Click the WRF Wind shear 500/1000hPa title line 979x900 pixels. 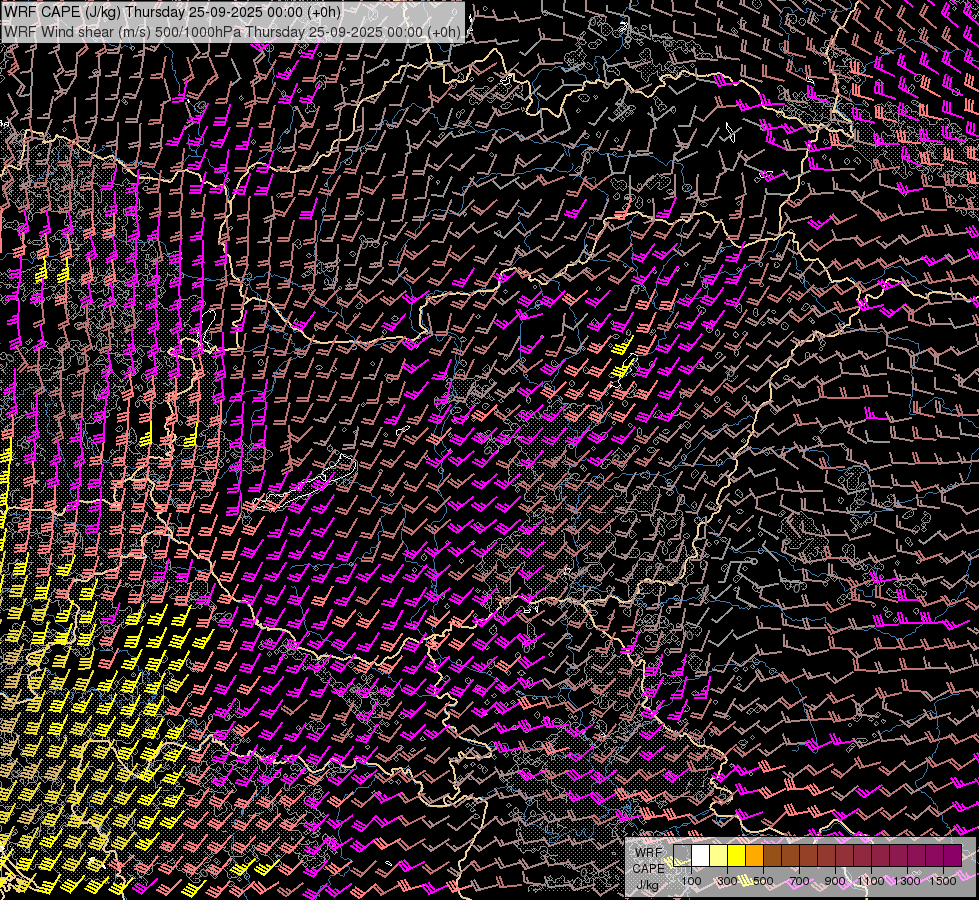click(233, 31)
